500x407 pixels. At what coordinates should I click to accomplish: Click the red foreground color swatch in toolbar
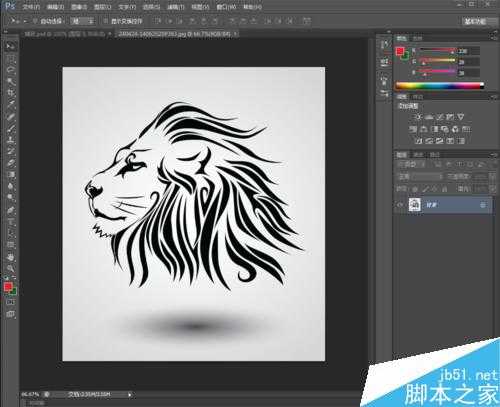[8, 286]
